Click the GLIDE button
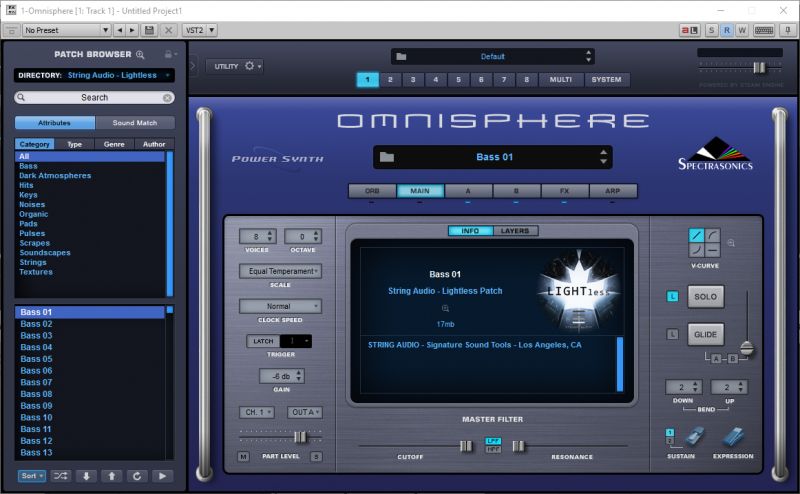The width and height of the screenshot is (800, 494). pyautogui.click(x=706, y=334)
